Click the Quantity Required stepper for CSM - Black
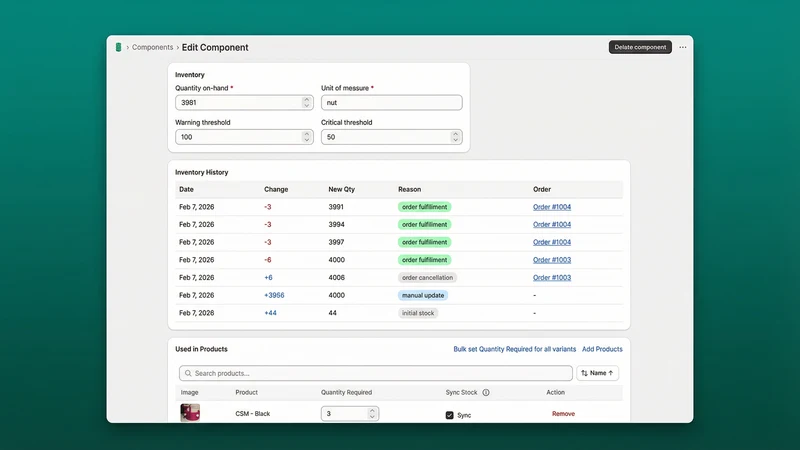 [372, 413]
